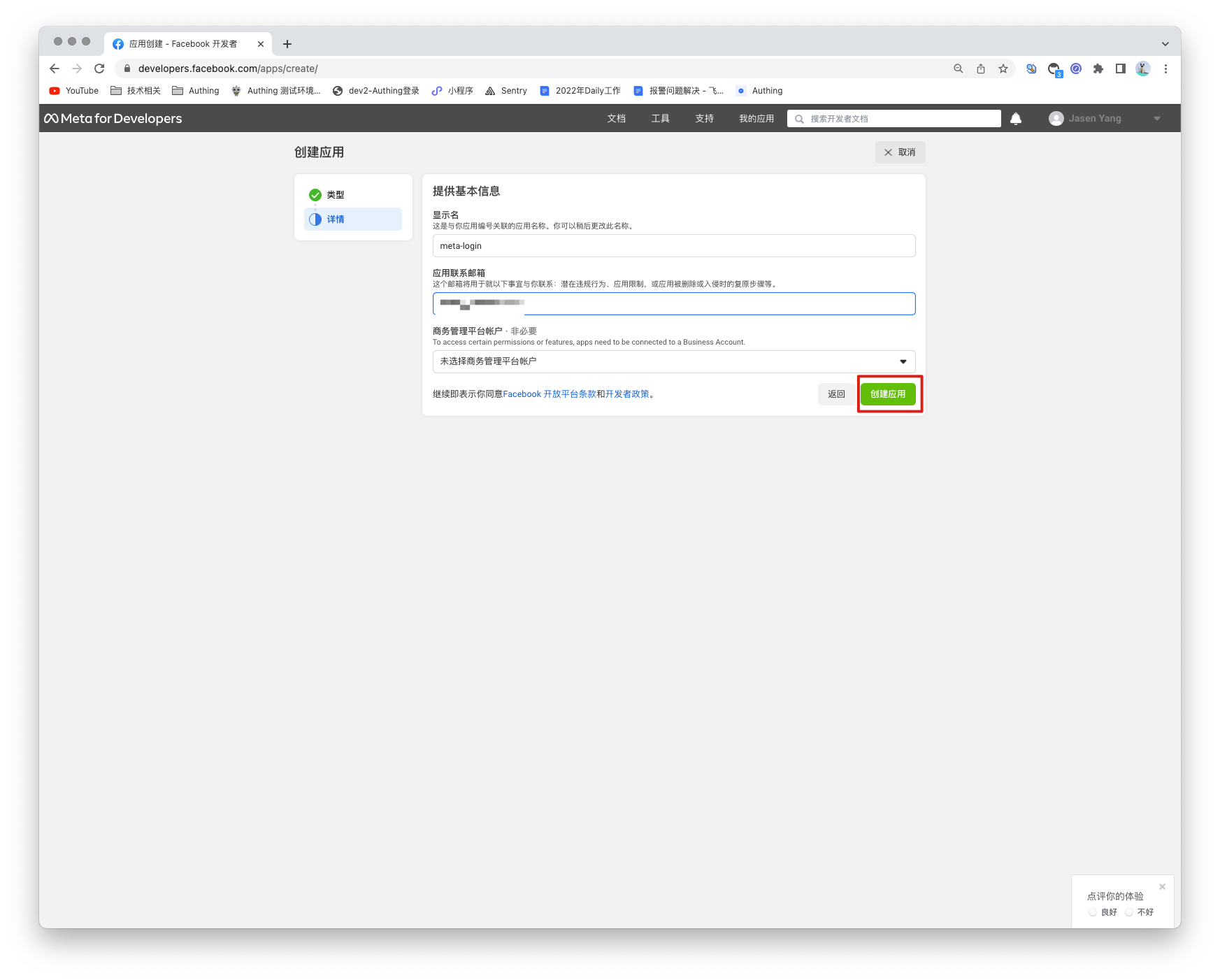1220x980 pixels.
Task: Open the side panel icon in Chrome toolbar
Action: point(1120,69)
